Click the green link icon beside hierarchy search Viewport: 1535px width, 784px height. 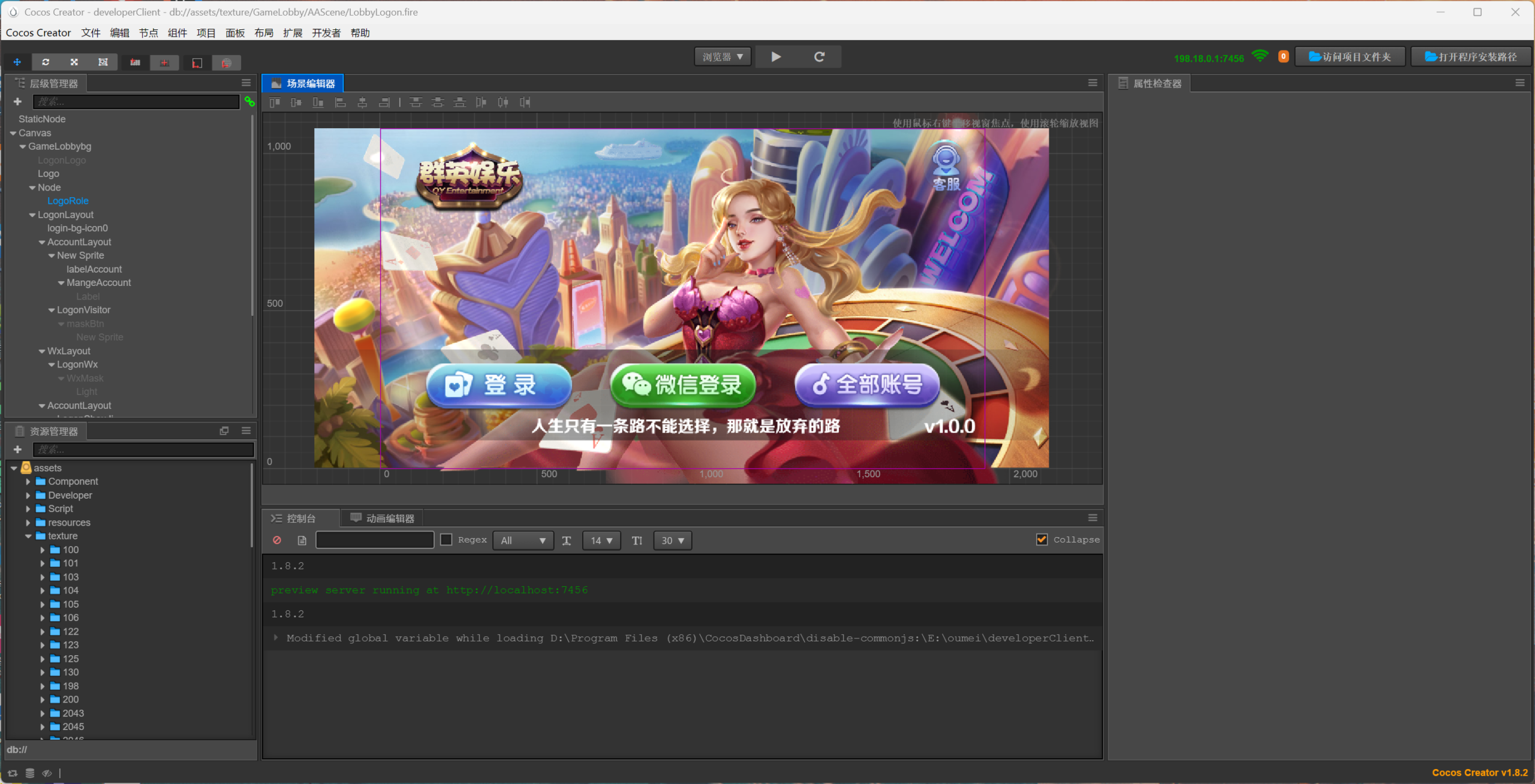coord(249,102)
